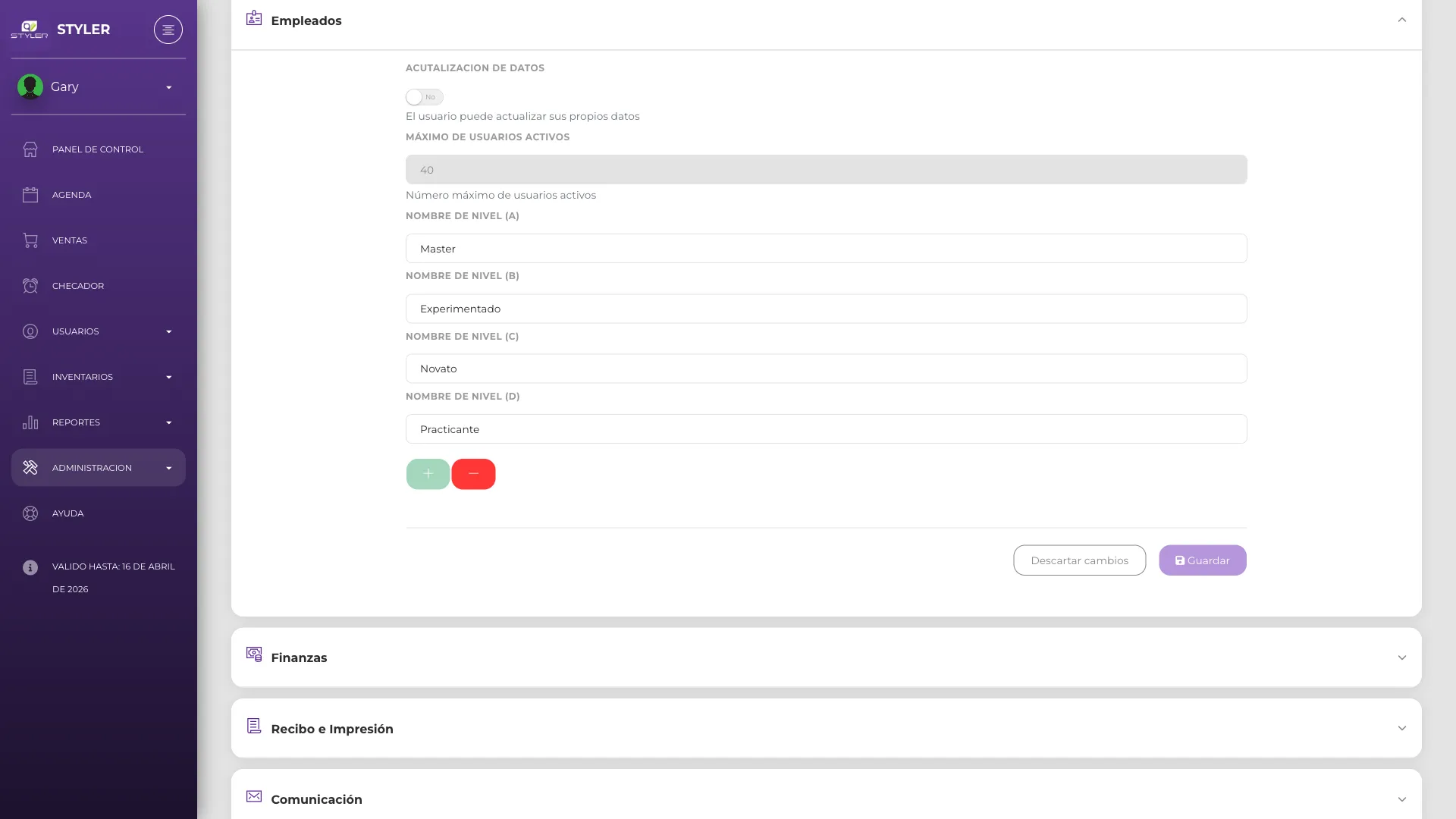Click the Recibo e Impresión section title
Screen dimensions: 1456x819
(332, 729)
